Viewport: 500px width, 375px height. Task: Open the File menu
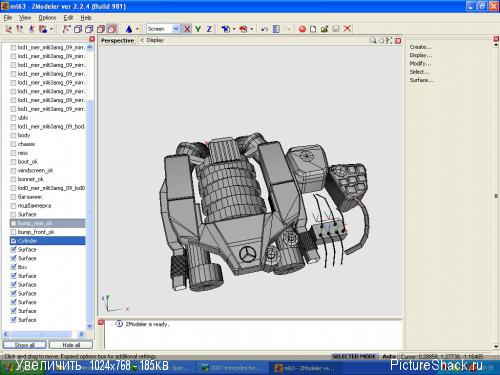[x=8, y=18]
